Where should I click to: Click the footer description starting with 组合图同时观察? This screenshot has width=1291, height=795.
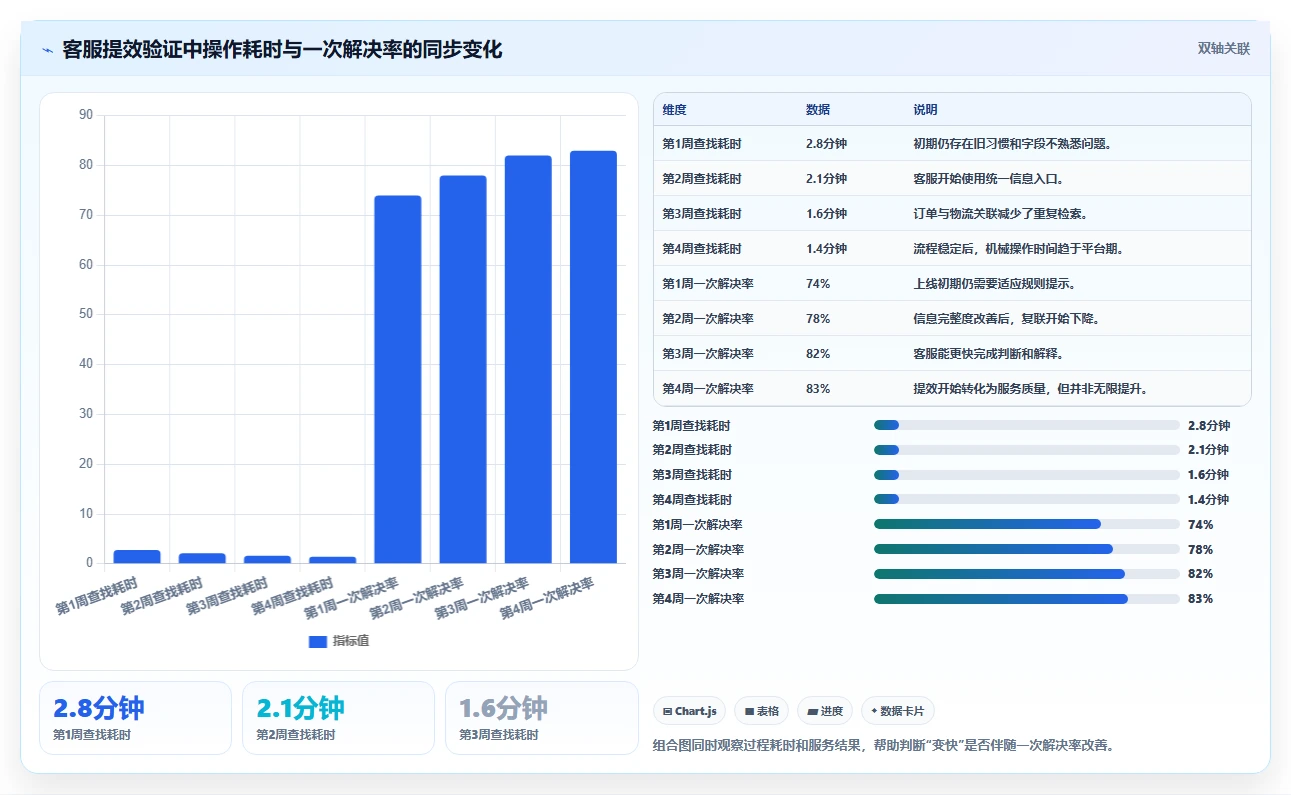pos(883,745)
